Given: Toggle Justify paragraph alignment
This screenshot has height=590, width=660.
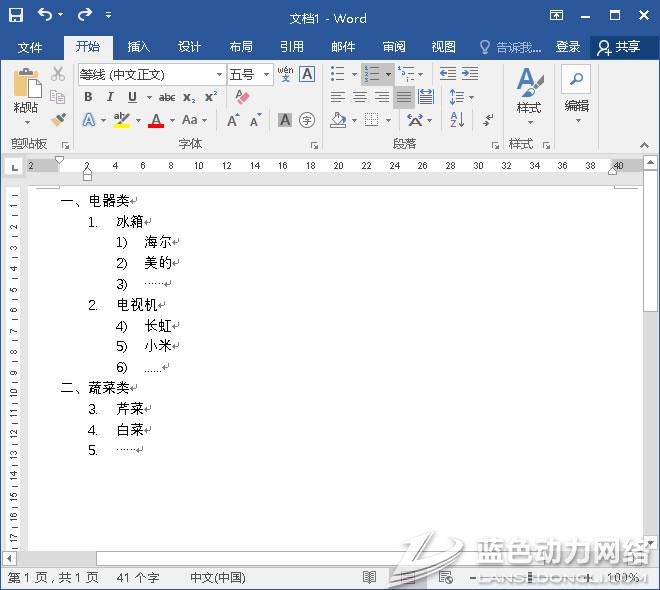Looking at the screenshot, I should coord(404,97).
